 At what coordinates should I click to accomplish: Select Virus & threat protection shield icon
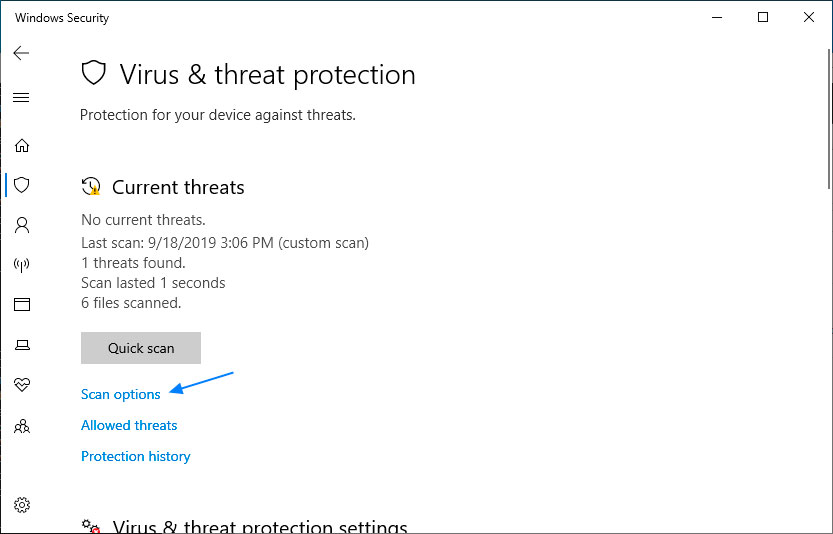21,185
